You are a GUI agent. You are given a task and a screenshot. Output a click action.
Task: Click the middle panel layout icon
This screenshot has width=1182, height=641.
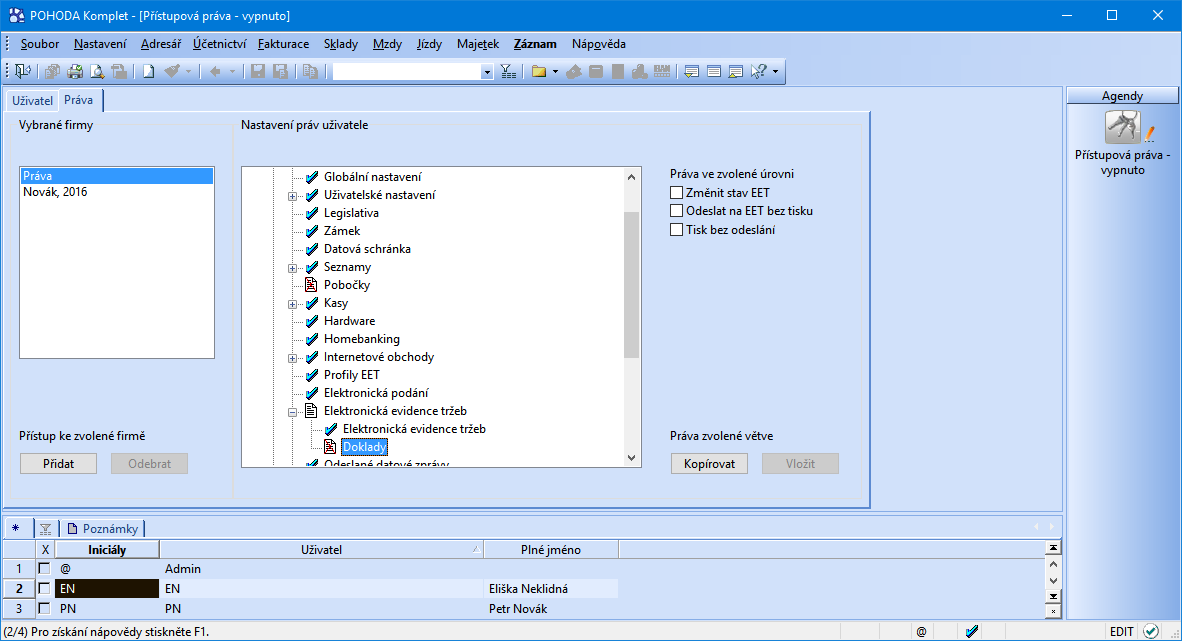tap(714, 72)
